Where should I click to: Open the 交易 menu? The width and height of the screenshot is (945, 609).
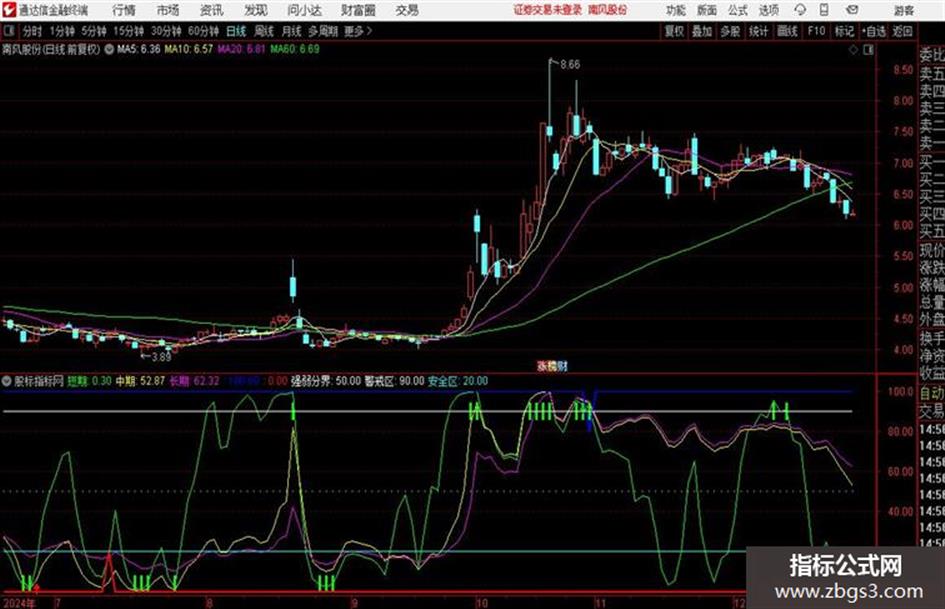[x=407, y=10]
